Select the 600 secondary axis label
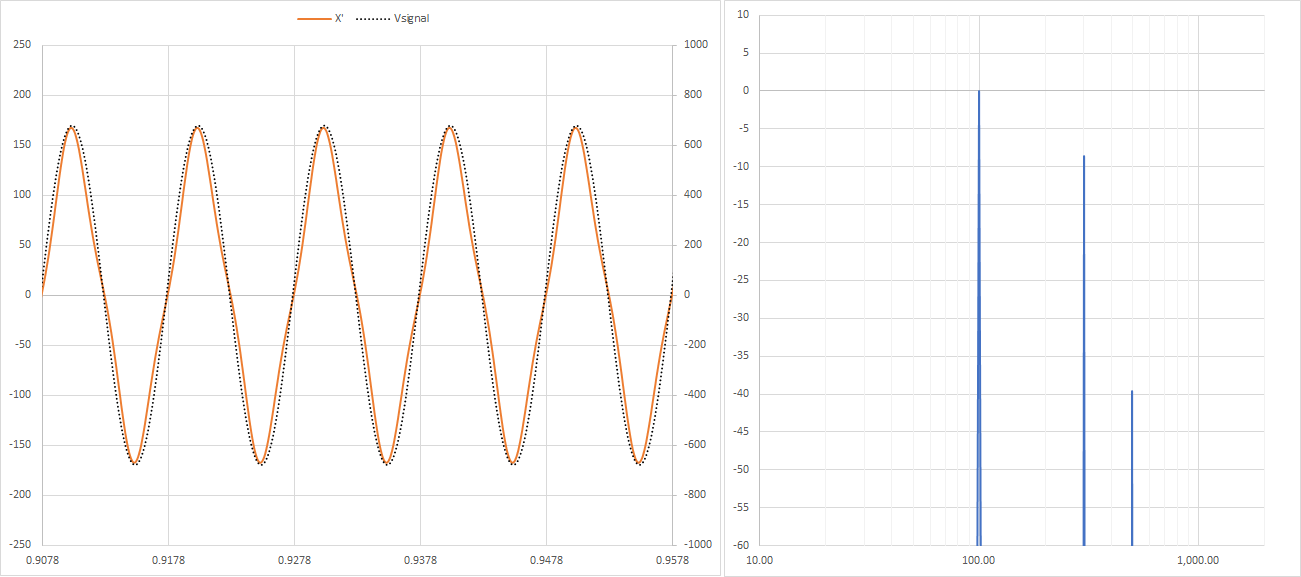Screen dimensions: 1301x577 [693, 145]
